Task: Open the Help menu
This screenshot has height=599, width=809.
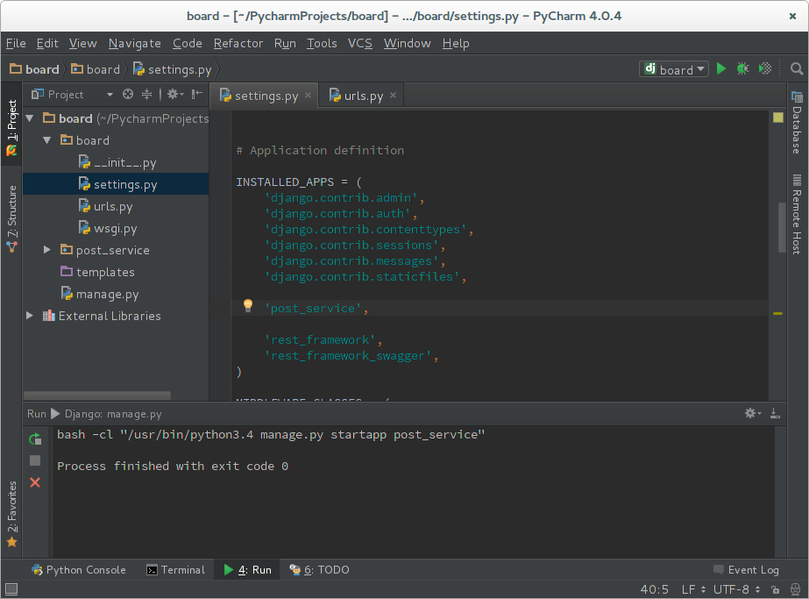Action: 456,43
